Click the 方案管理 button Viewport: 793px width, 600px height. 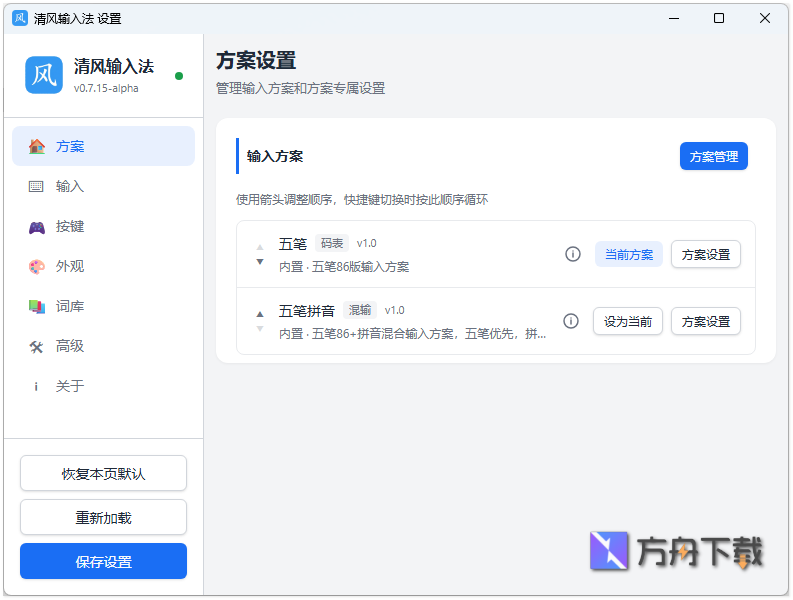(714, 156)
